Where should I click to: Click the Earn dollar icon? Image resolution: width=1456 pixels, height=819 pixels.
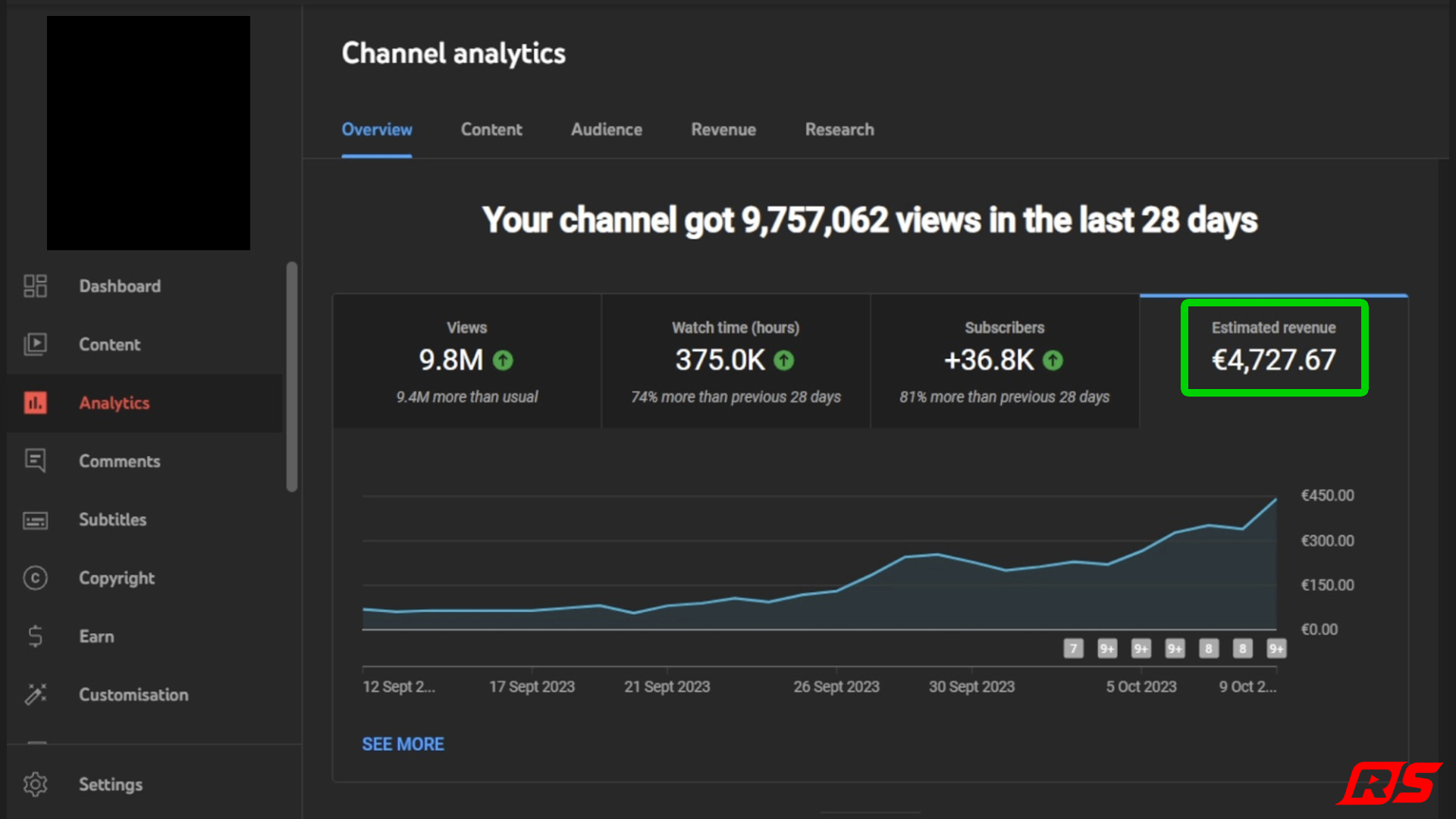pyautogui.click(x=35, y=635)
